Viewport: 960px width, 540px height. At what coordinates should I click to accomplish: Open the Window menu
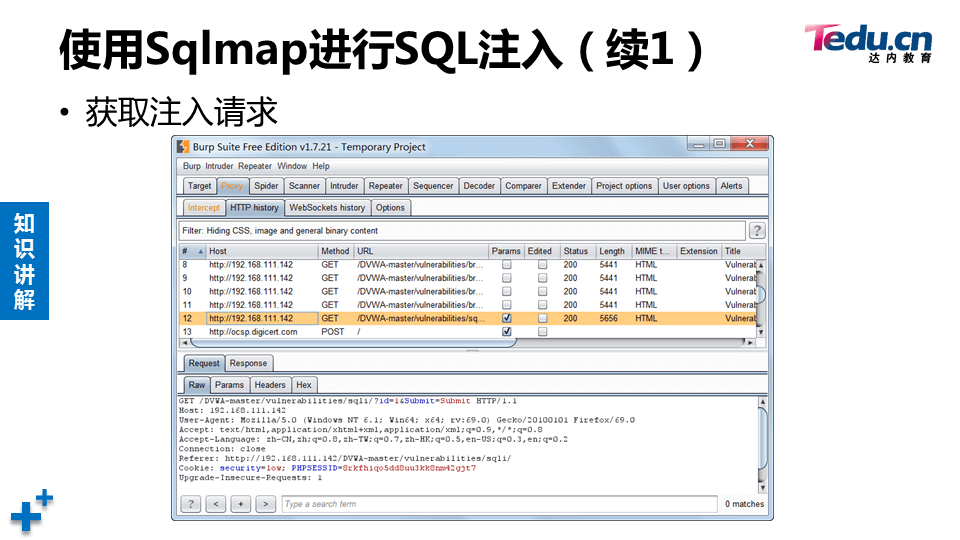(x=292, y=166)
